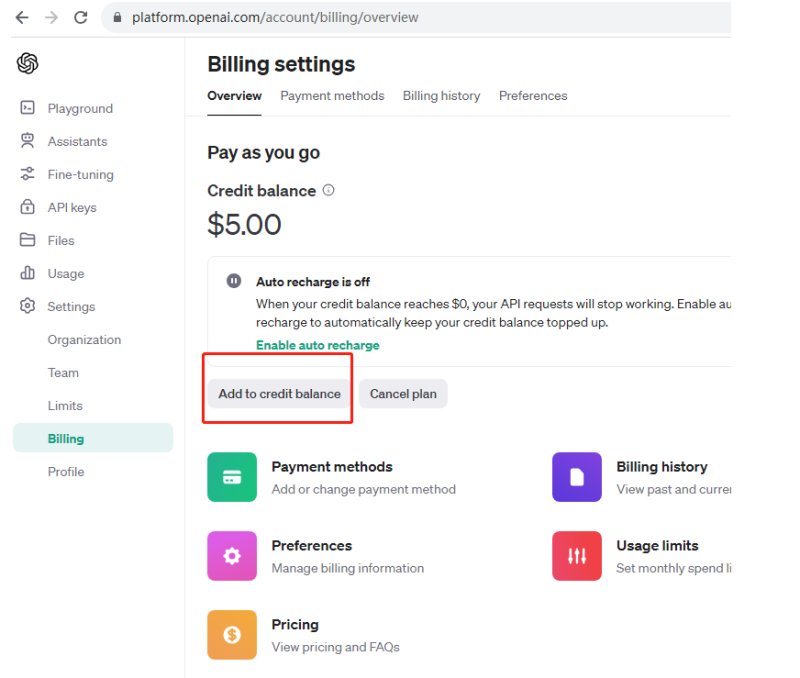Image resolution: width=800 pixels, height=678 pixels.
Task: Click the 'Credit balance' label
Action: tap(262, 191)
